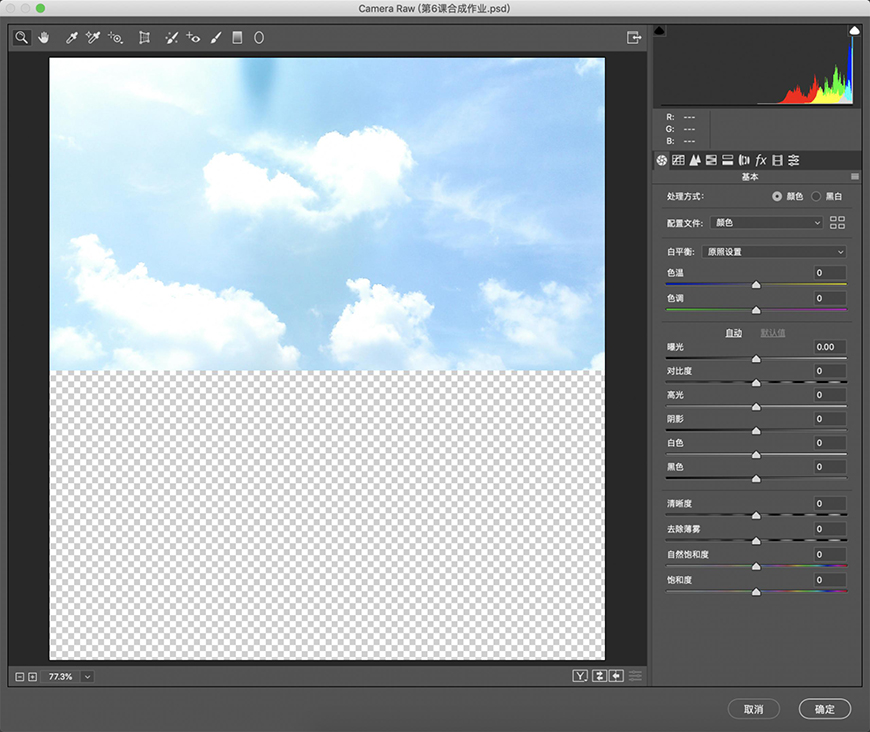Select the 颜色 treatment radio button
Viewport: 870px width, 732px height.
[777, 196]
